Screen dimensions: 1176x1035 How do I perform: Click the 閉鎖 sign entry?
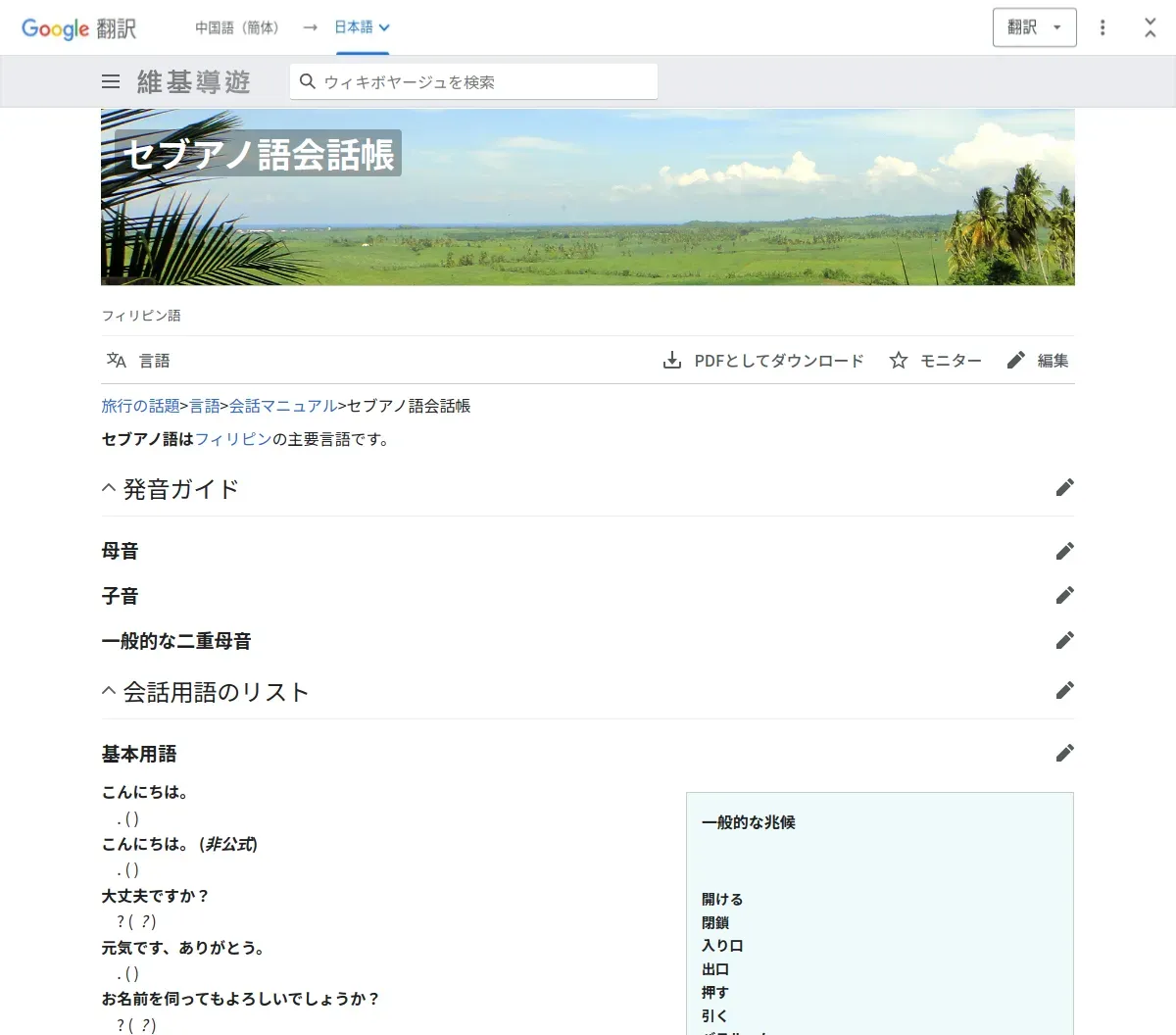point(715,922)
